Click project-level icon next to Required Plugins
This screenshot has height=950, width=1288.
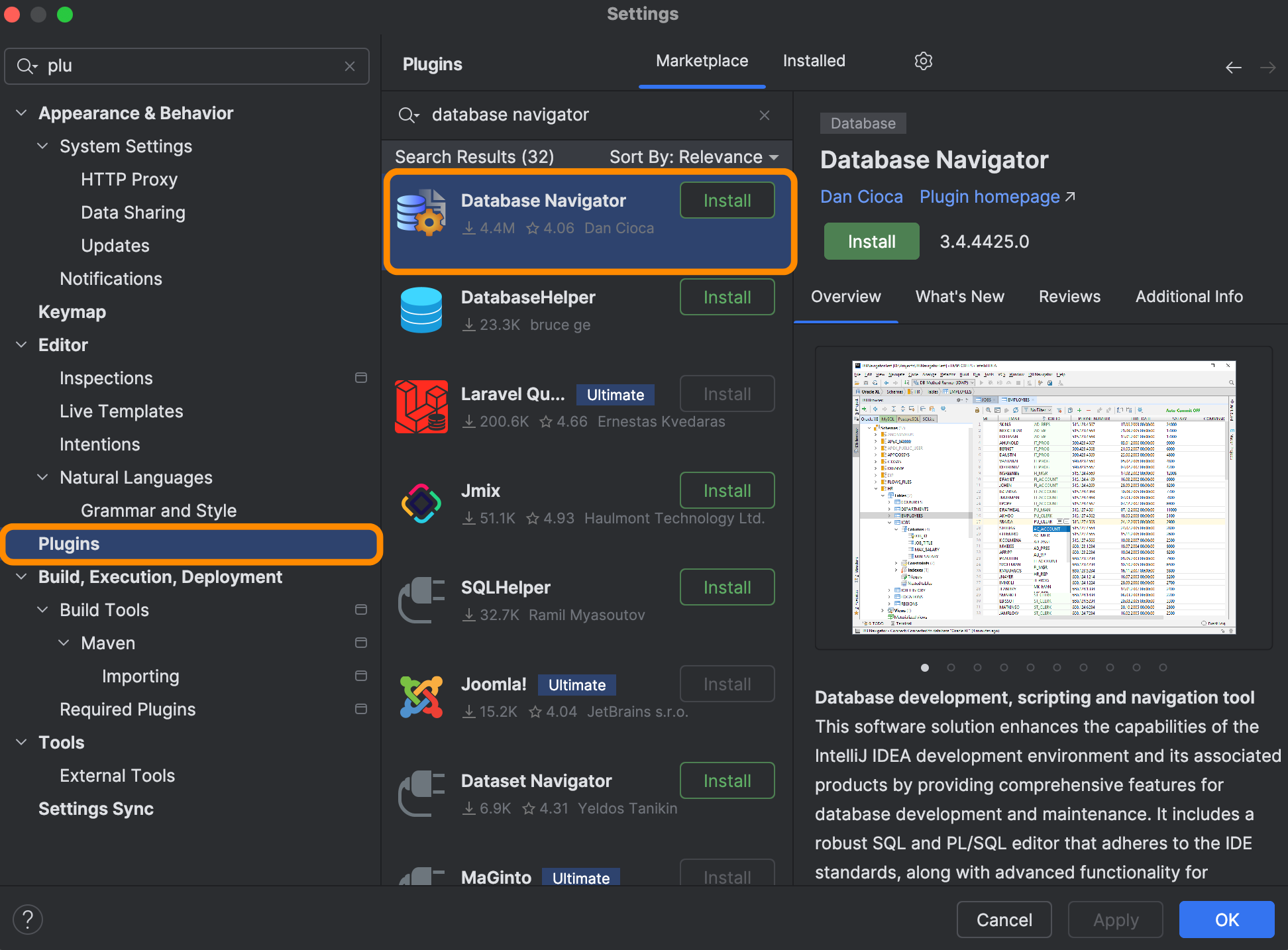[x=361, y=709]
